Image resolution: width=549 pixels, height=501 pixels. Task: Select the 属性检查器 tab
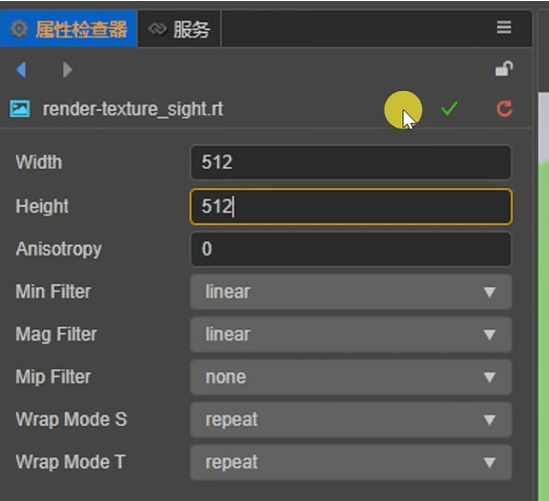(x=69, y=29)
